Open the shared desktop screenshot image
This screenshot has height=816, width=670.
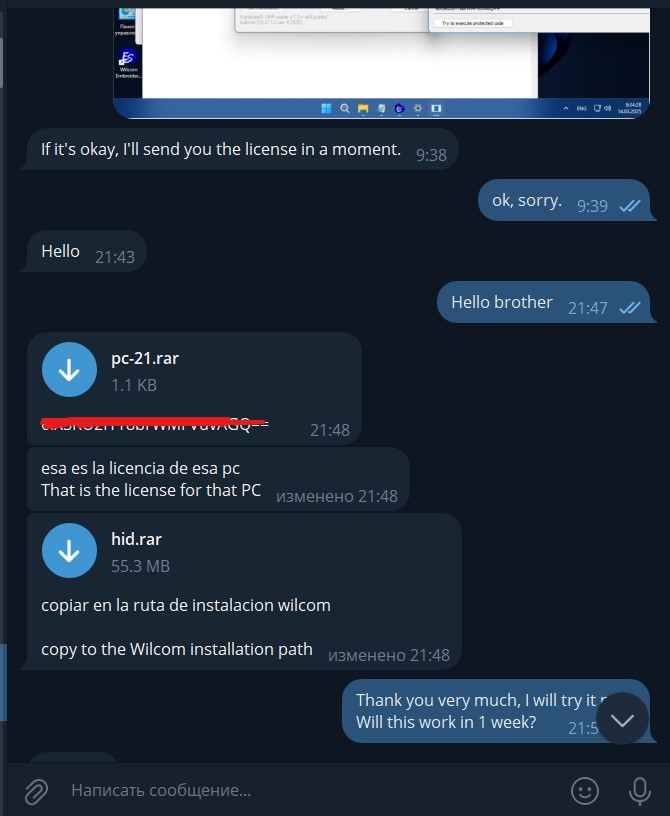tap(381, 62)
